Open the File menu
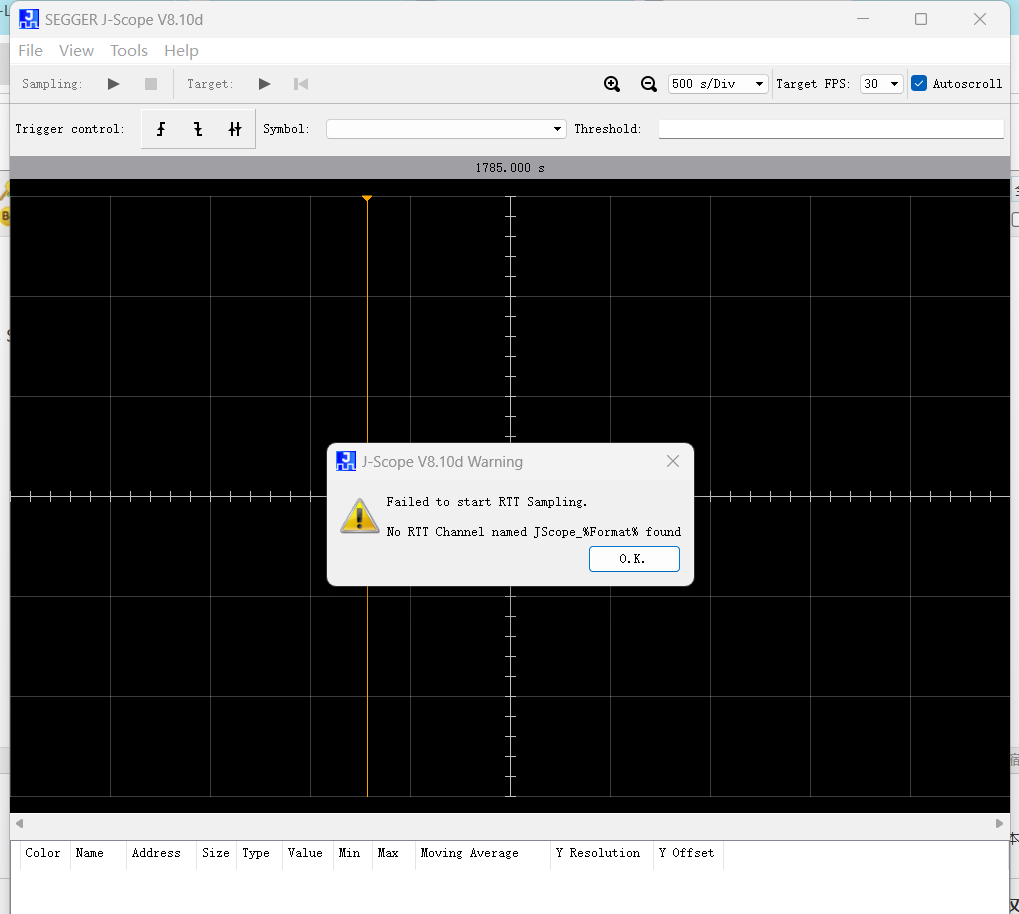 tap(31, 51)
